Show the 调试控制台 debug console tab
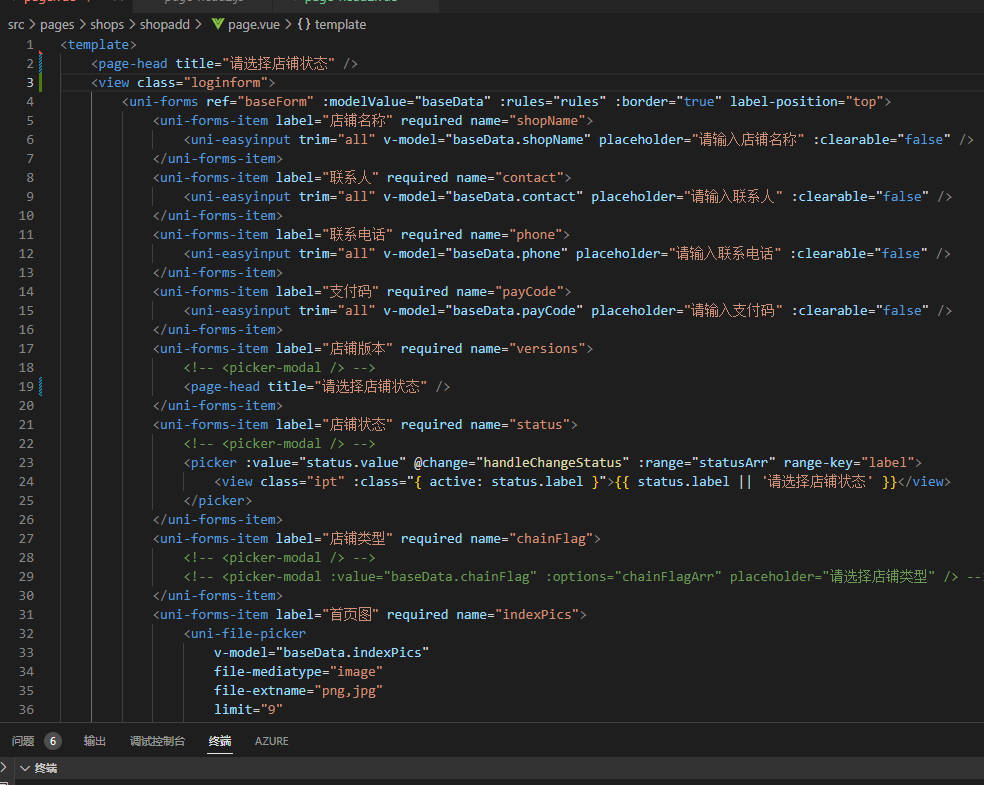The width and height of the screenshot is (984, 785). [157, 741]
